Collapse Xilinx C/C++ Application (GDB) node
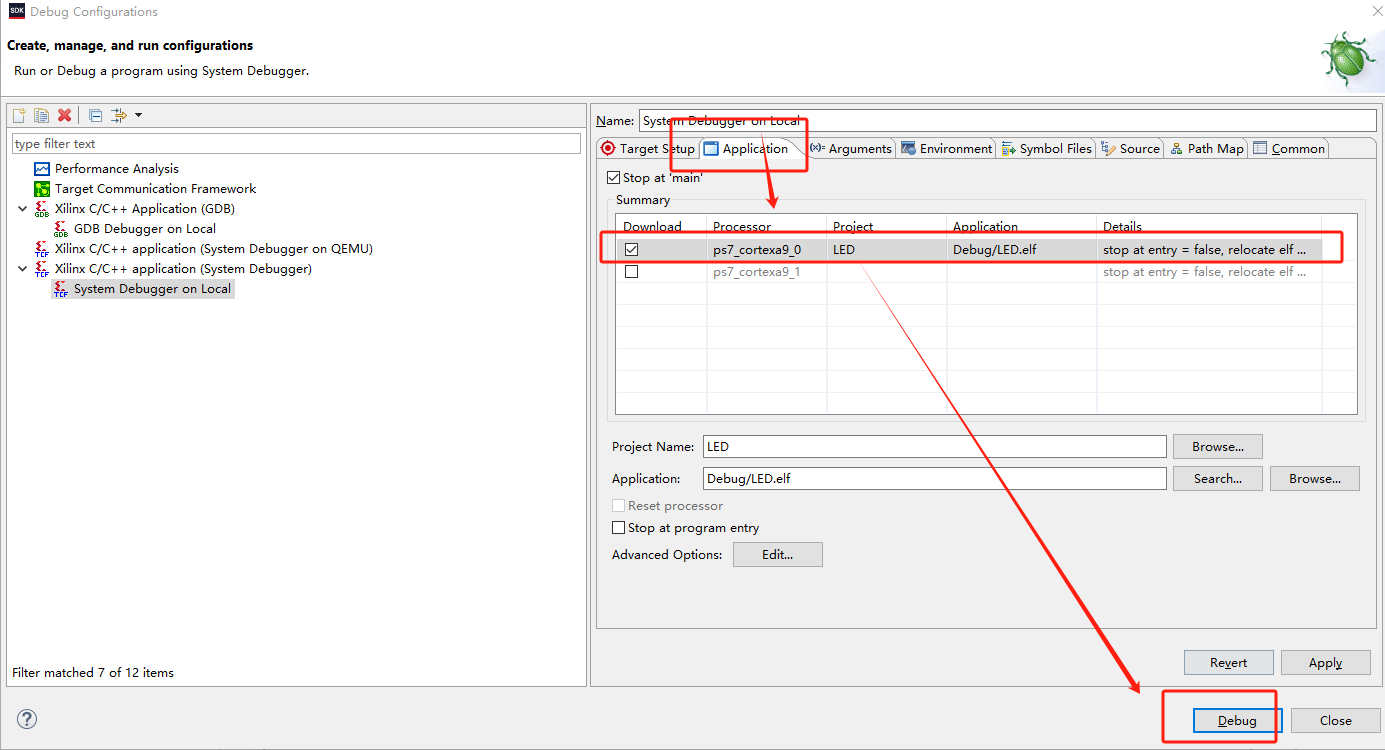Screen dimensions: 1385x750 (22, 209)
